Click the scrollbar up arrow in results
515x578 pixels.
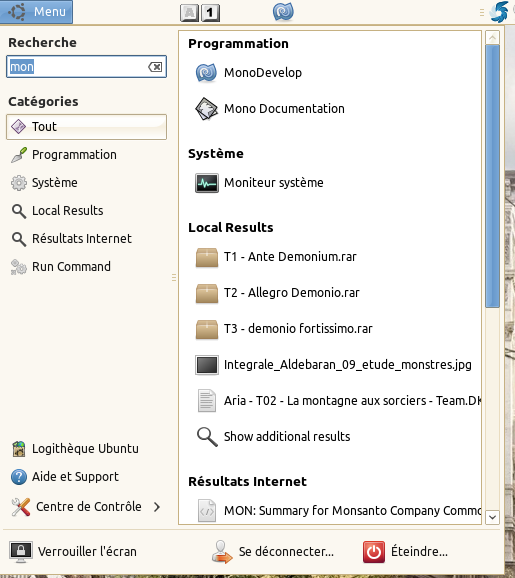coord(493,37)
